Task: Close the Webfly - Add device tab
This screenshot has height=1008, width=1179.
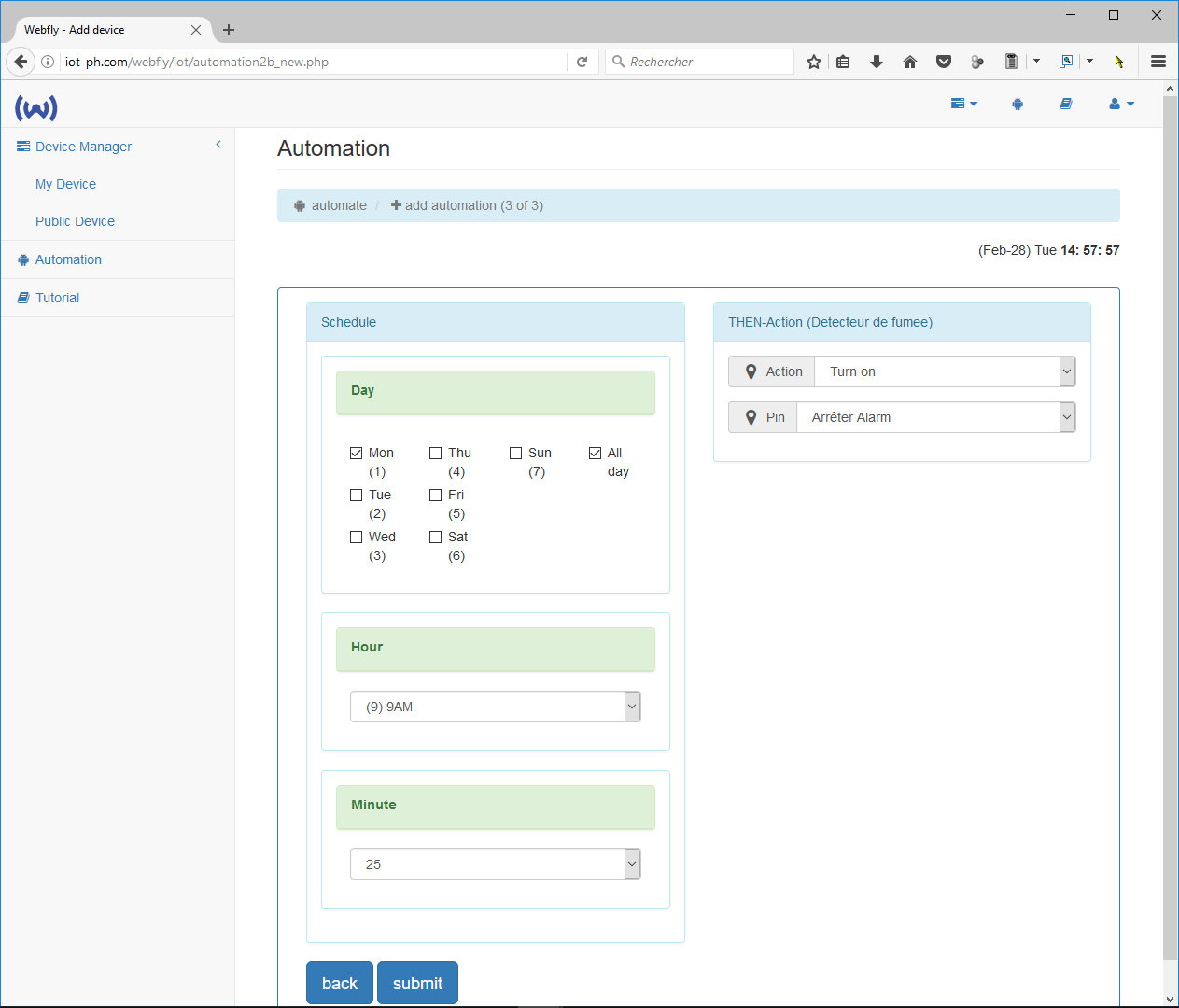Action: (x=196, y=30)
